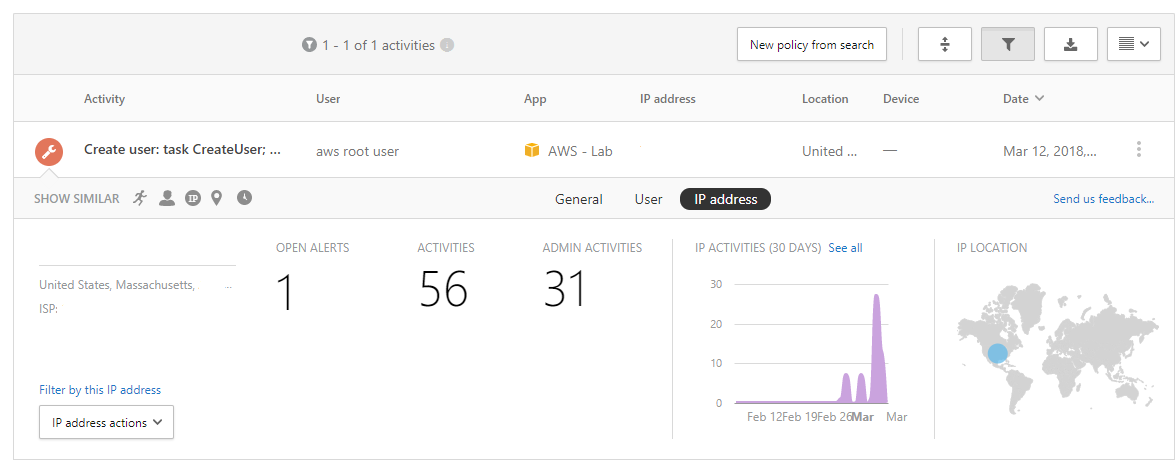The width and height of the screenshot is (1176, 465).
Task: Click Send us feedback link
Action: [x=1103, y=199]
